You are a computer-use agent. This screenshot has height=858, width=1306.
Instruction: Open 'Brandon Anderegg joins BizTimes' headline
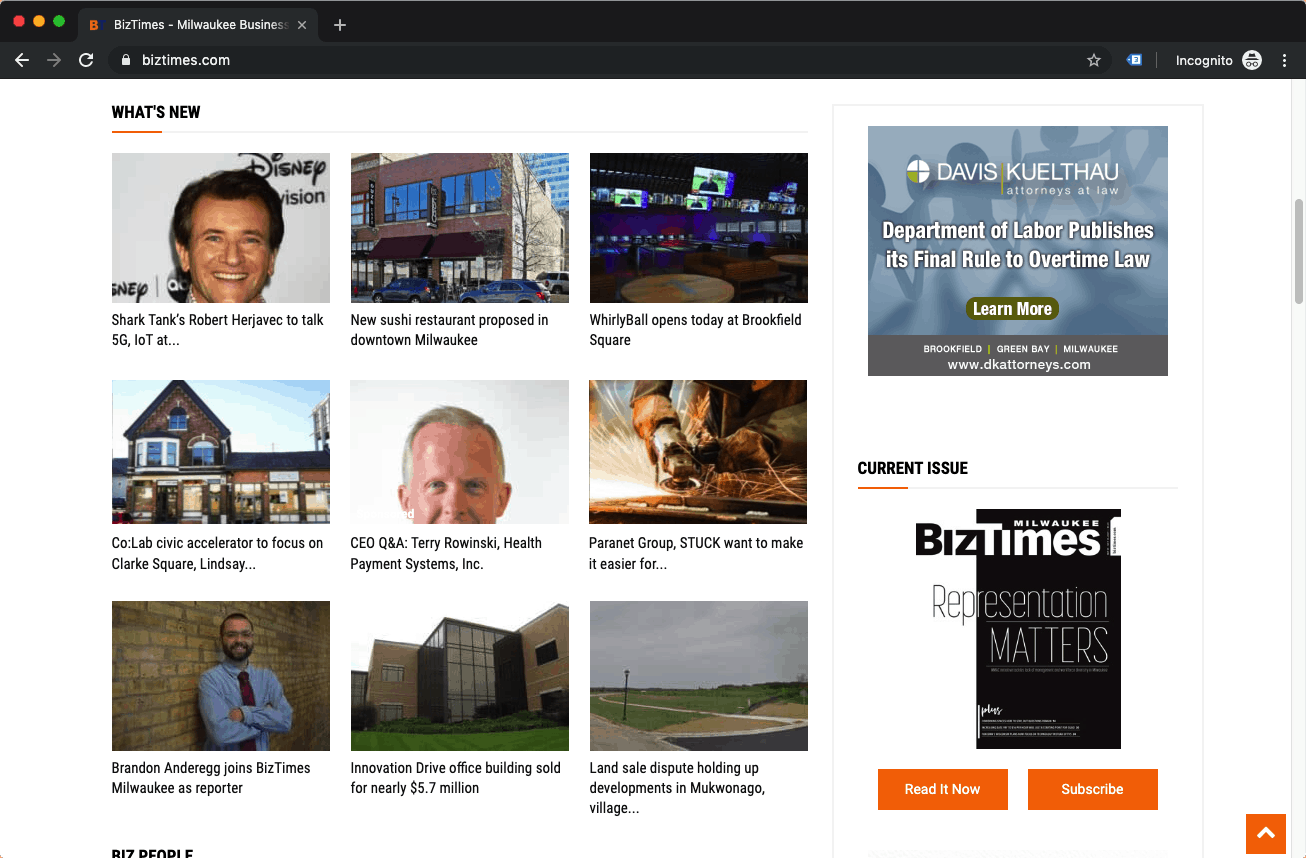(x=211, y=778)
